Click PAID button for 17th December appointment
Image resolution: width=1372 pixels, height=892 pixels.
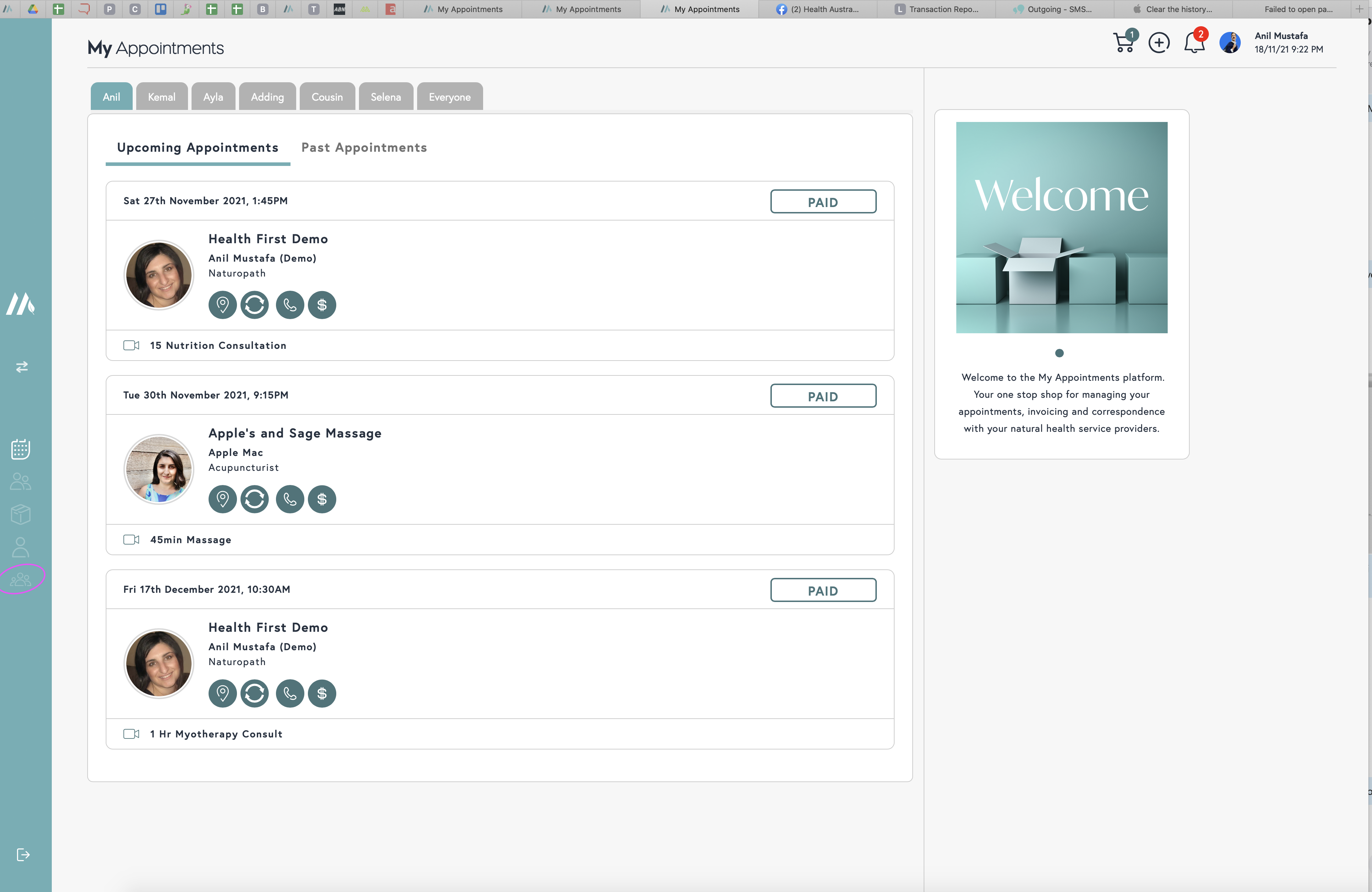(823, 590)
